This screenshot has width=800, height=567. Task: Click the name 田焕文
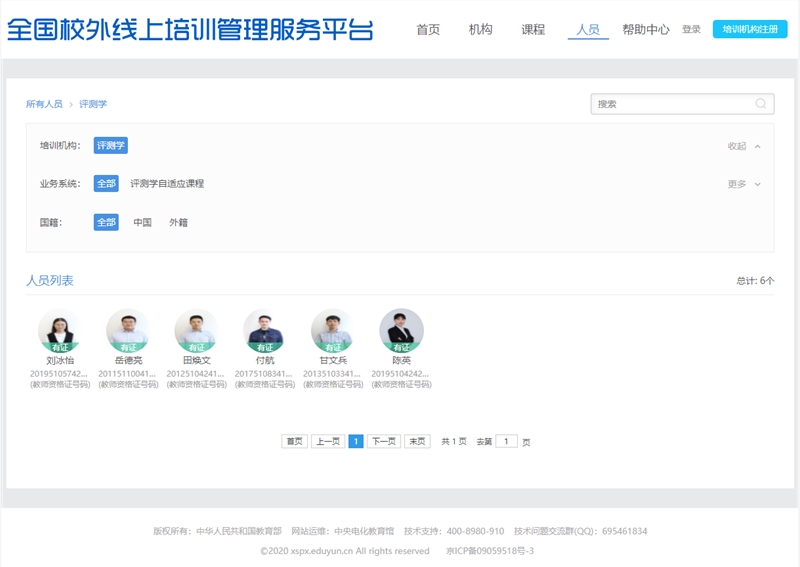[196, 360]
